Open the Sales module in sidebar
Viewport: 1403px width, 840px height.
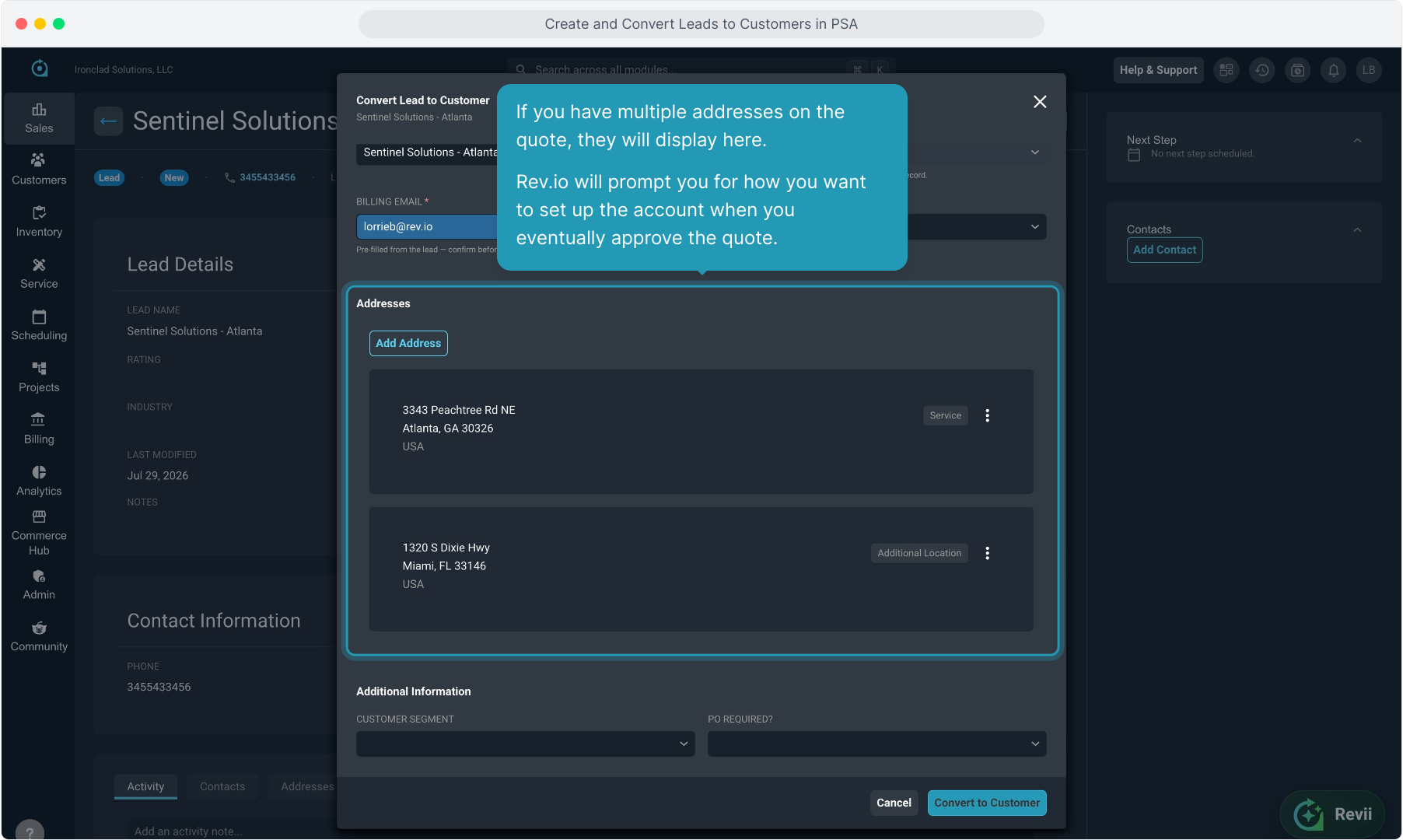(x=39, y=118)
